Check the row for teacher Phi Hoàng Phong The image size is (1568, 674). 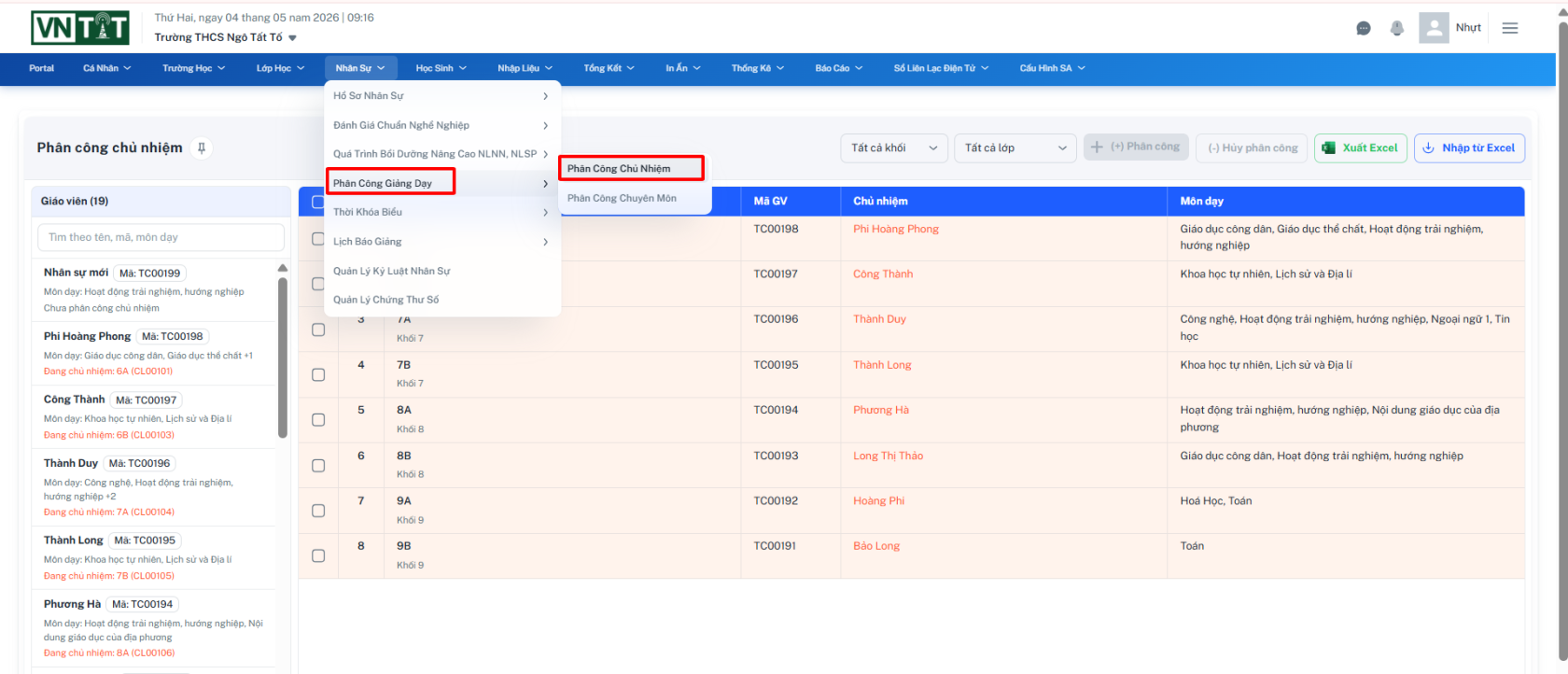(x=317, y=239)
